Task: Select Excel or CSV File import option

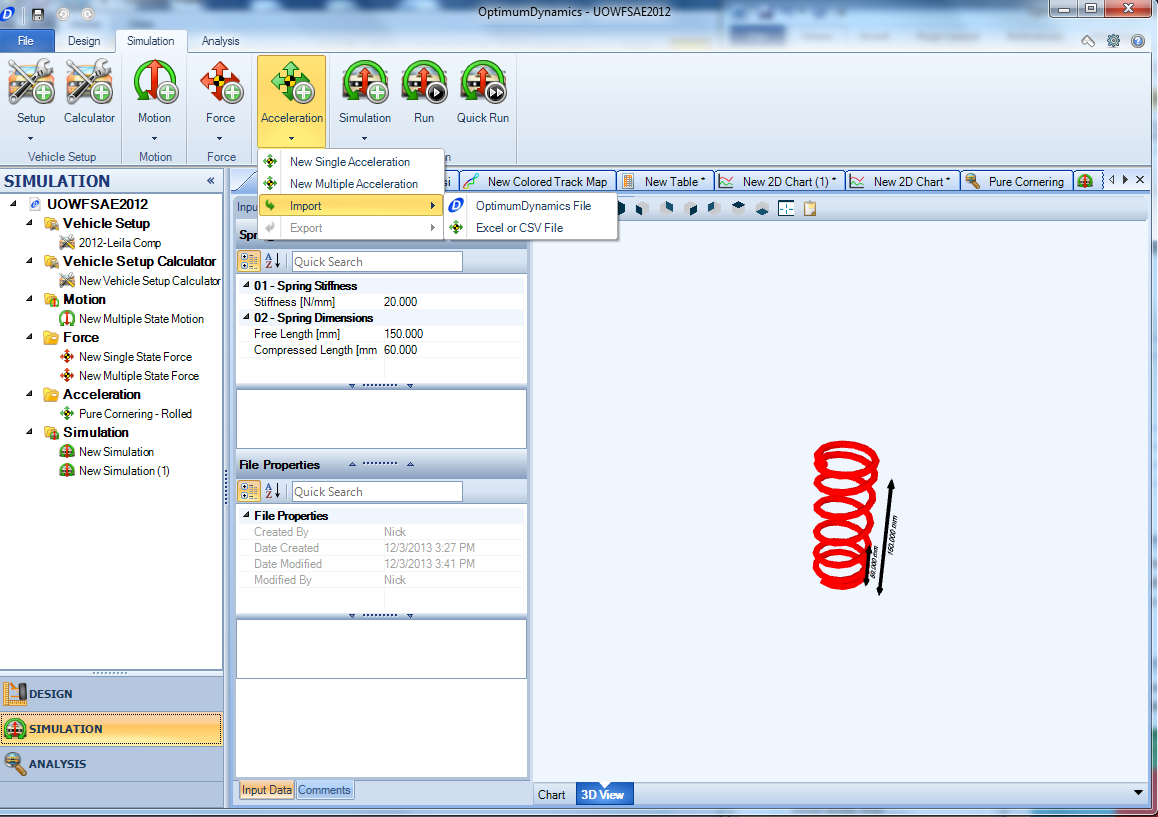Action: [x=519, y=228]
